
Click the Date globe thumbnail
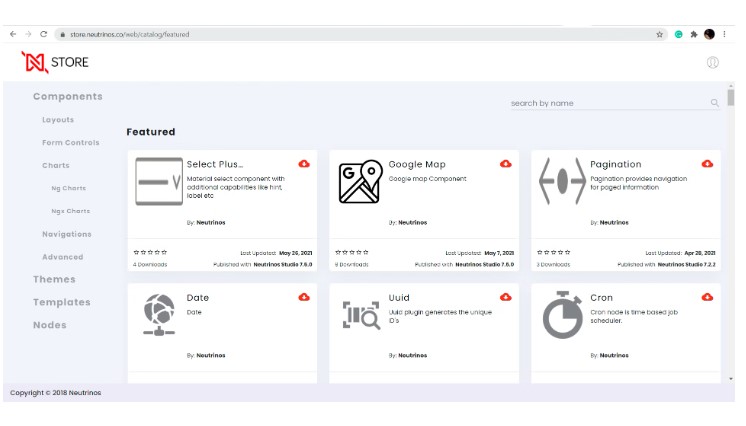[x=159, y=315]
